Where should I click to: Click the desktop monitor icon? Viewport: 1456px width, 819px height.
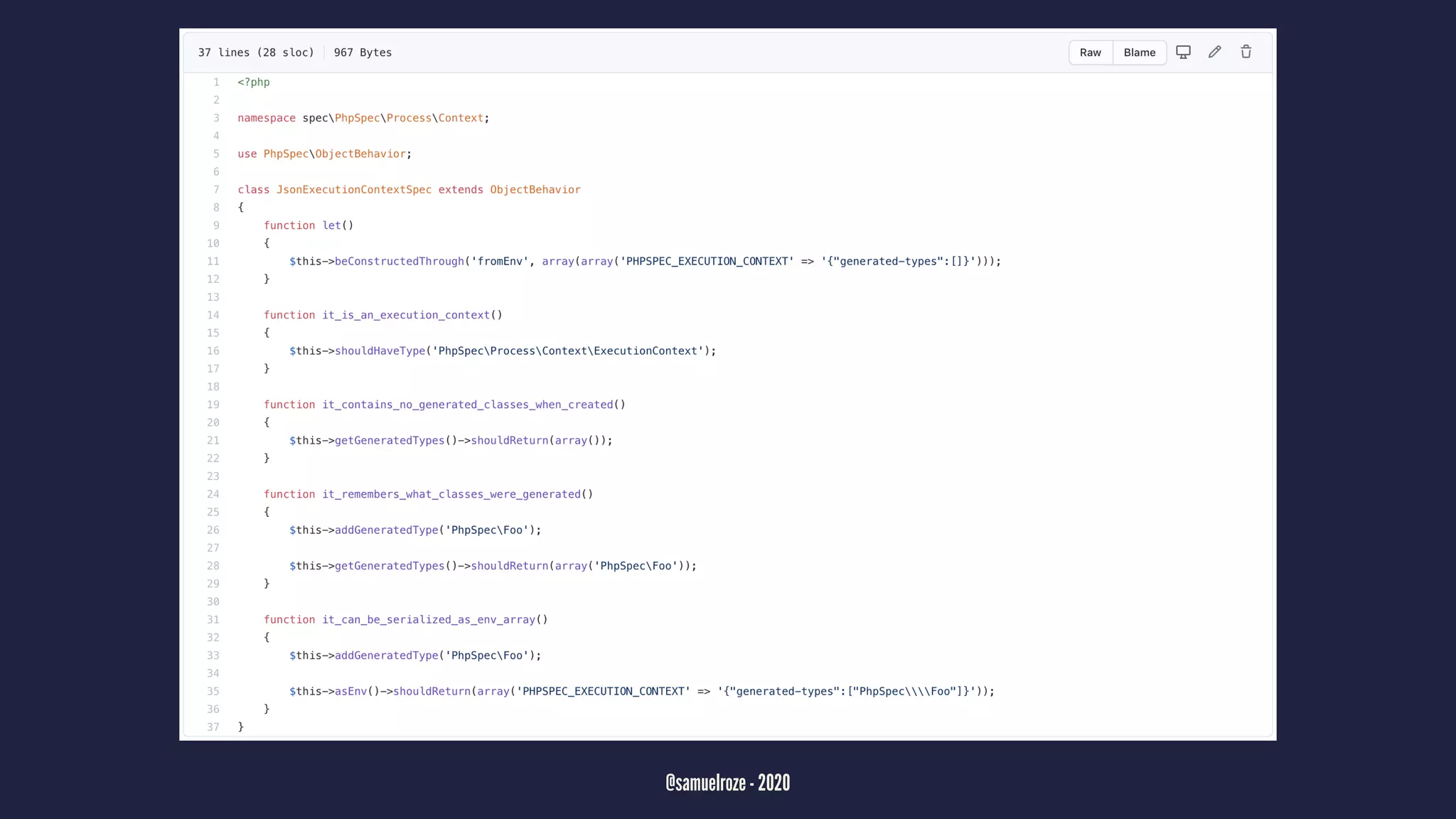(x=1183, y=52)
